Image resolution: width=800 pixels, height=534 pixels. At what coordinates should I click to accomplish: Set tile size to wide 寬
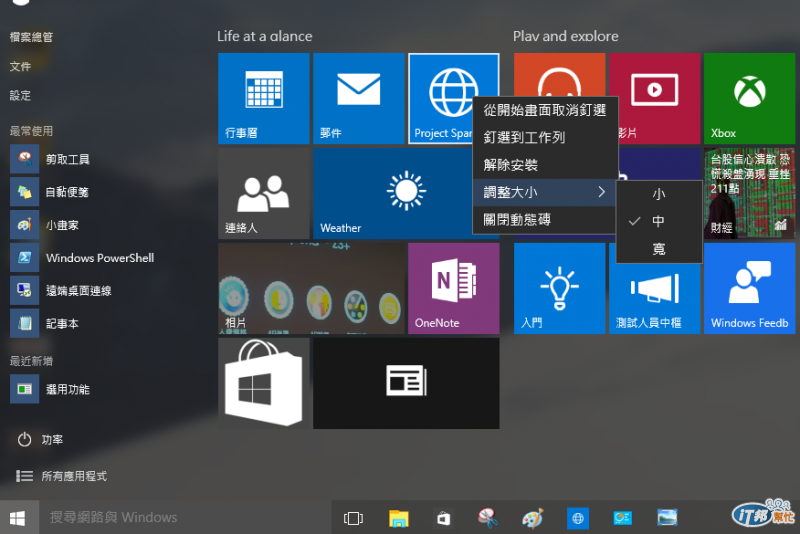click(x=659, y=249)
